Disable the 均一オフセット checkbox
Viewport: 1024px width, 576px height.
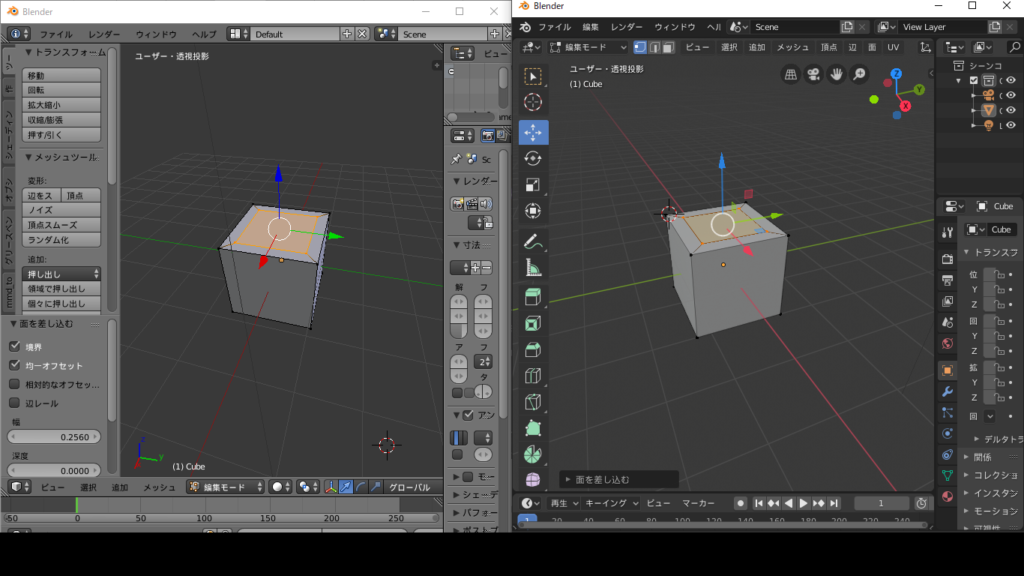coord(15,365)
